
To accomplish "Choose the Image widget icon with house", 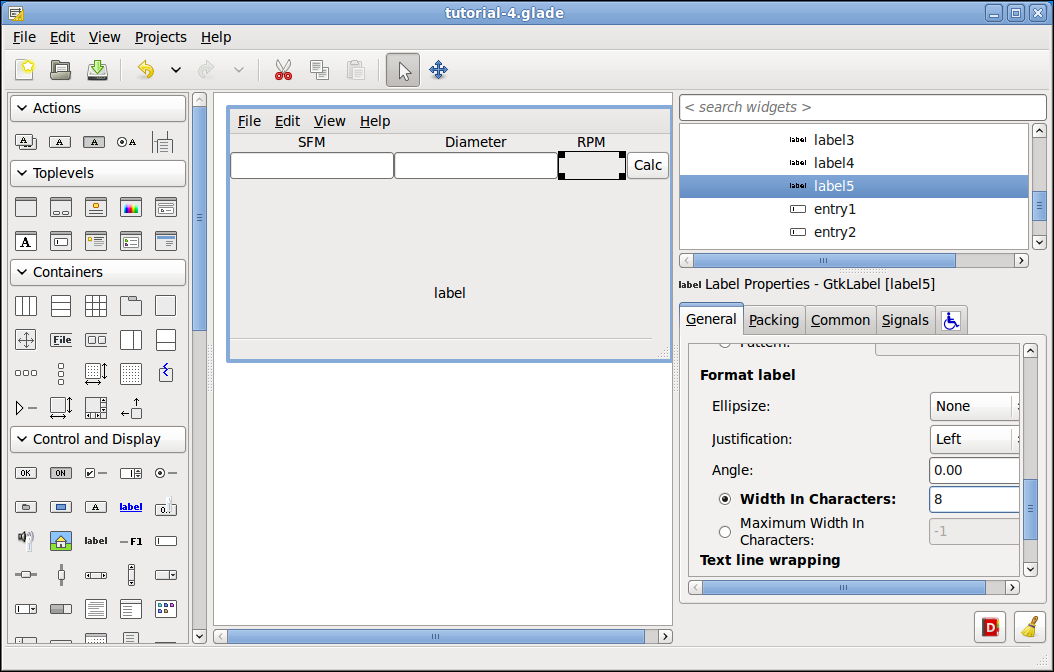I will pos(60,540).
